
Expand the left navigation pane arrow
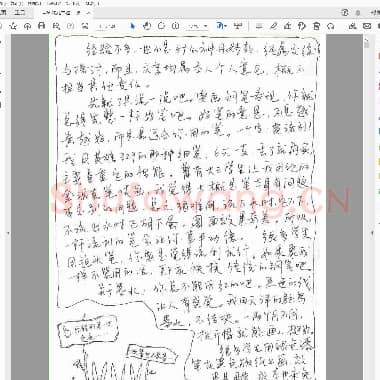click(8, 233)
